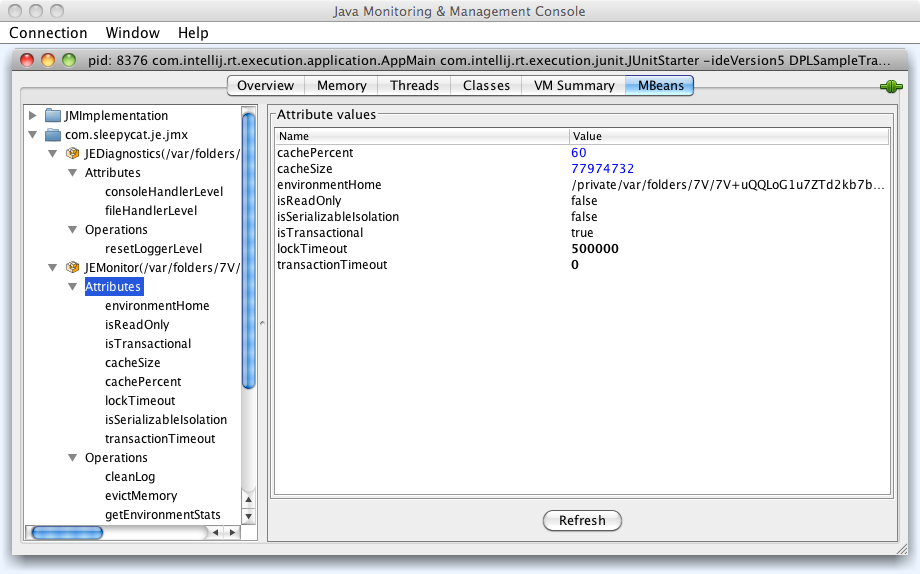The height and width of the screenshot is (574, 920).
Task: Expand the JMImplementation tree node
Action: [34, 116]
